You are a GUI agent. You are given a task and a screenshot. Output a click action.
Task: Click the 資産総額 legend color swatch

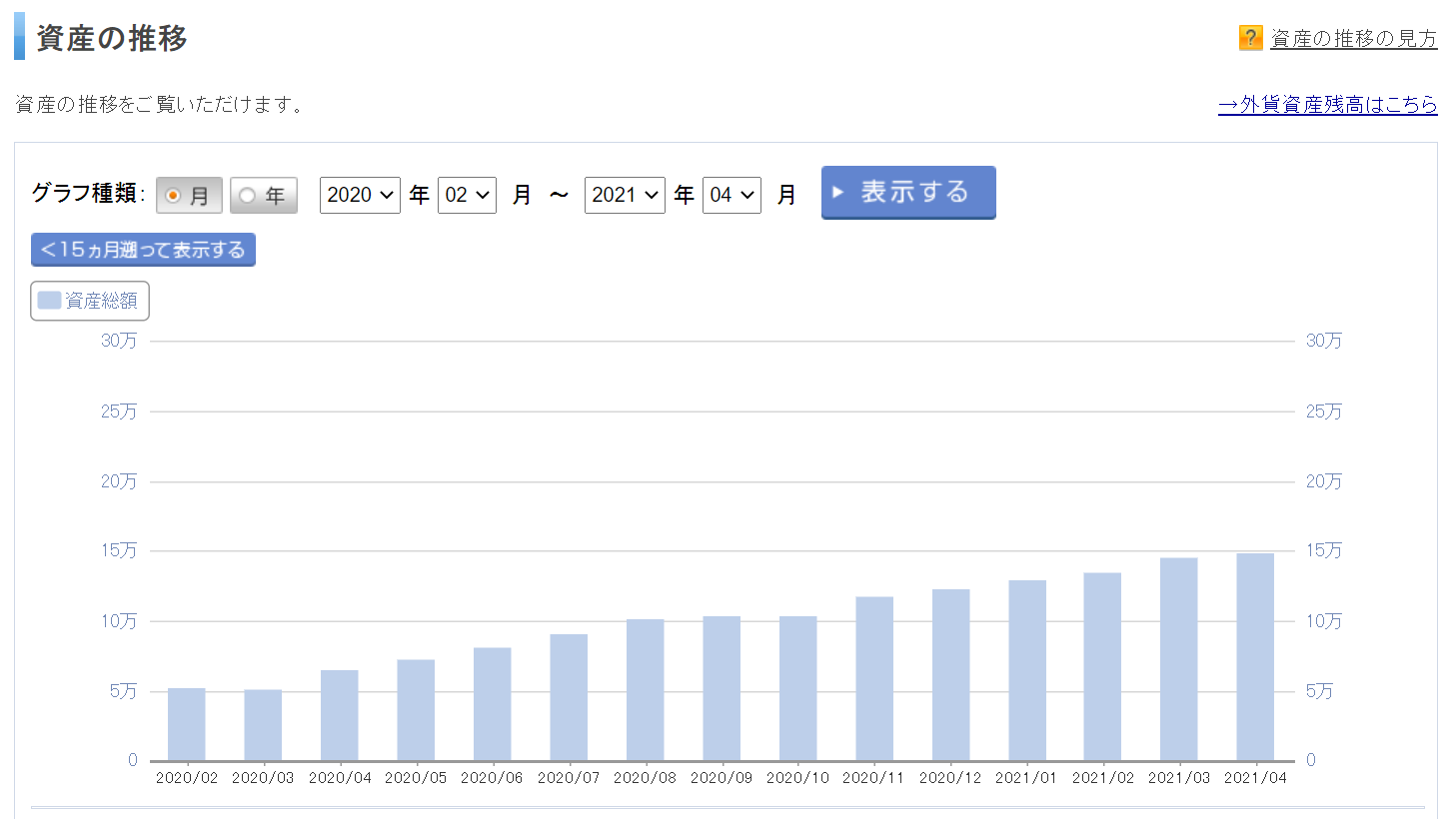pos(49,301)
